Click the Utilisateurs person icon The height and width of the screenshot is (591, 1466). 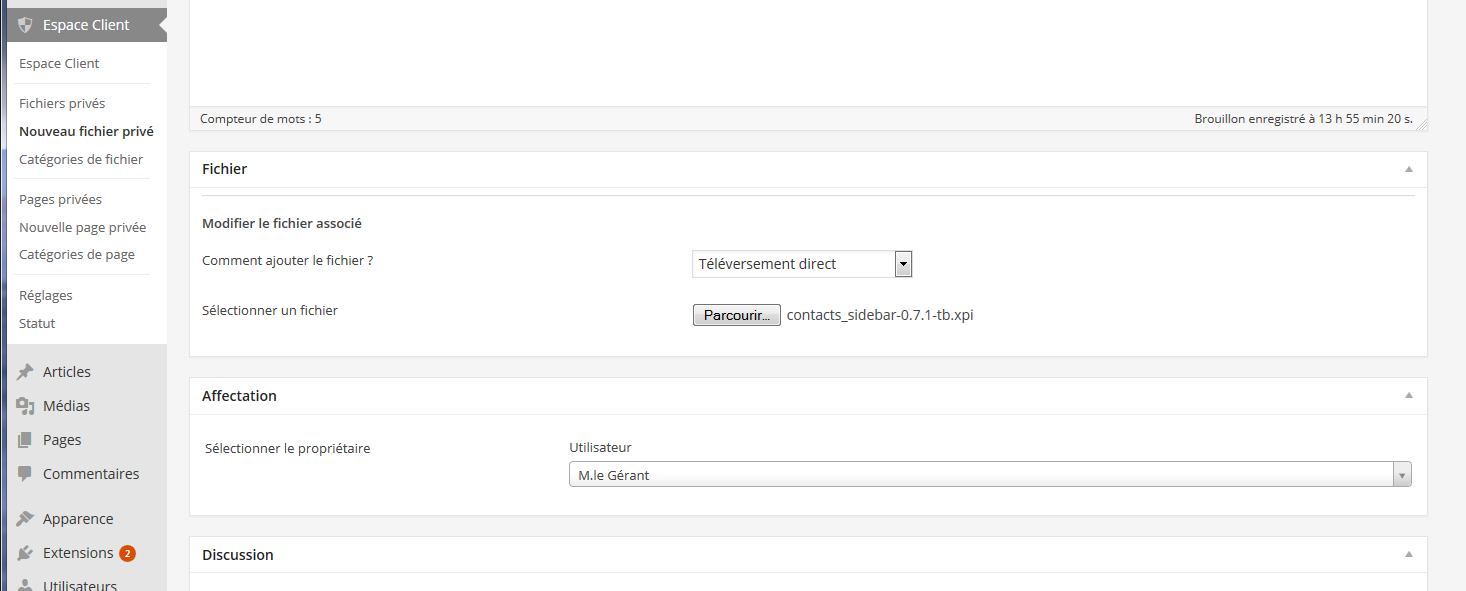25,586
